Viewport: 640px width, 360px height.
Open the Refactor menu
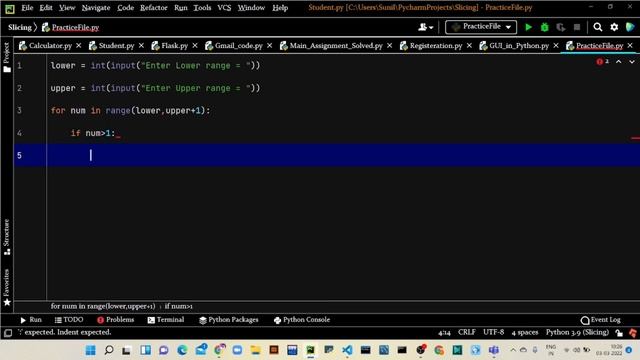pos(153,8)
